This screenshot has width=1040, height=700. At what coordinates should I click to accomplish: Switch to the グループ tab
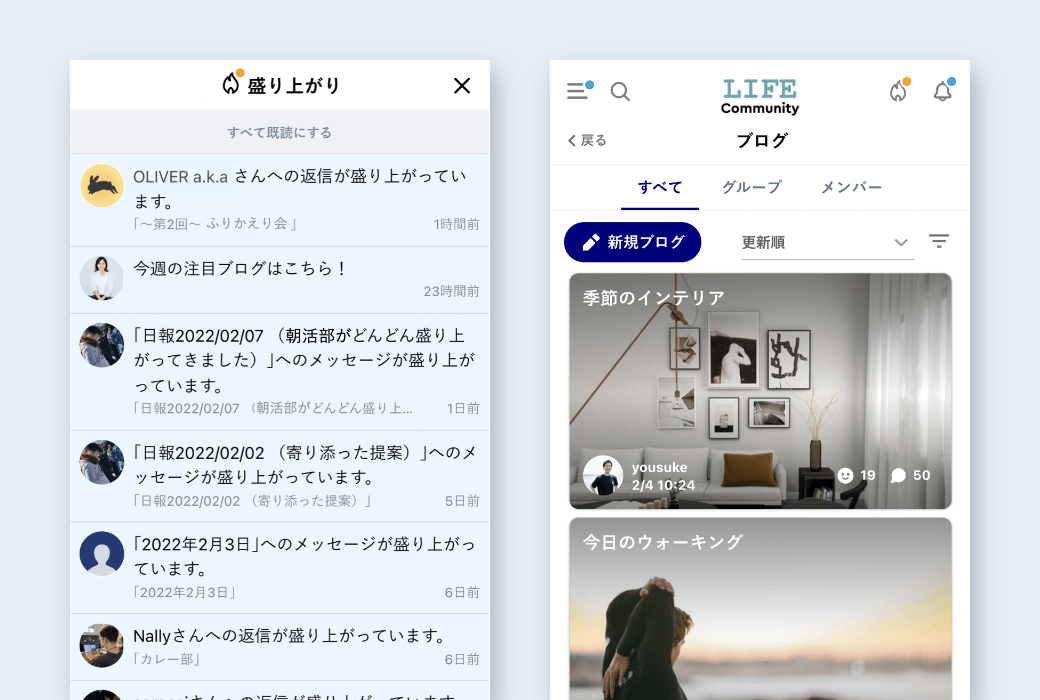click(x=752, y=187)
